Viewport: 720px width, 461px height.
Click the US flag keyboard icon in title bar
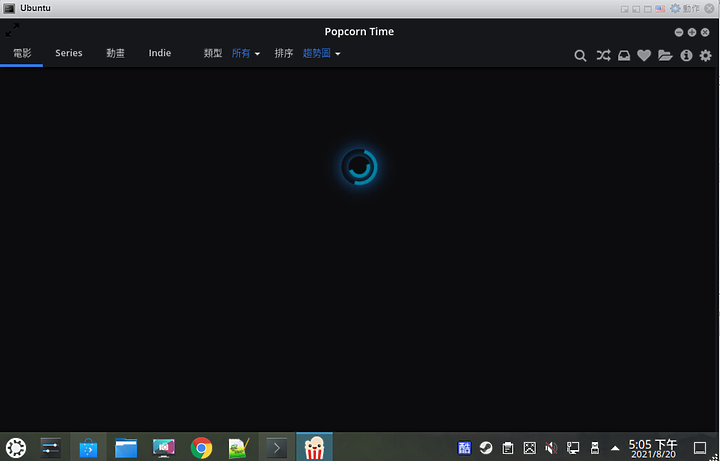[x=660, y=9]
